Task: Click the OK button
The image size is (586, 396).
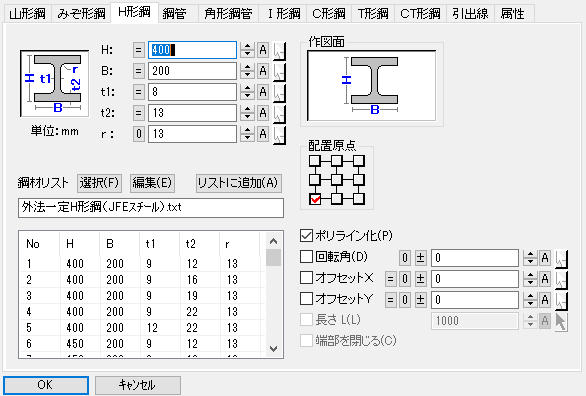Action: [46, 385]
